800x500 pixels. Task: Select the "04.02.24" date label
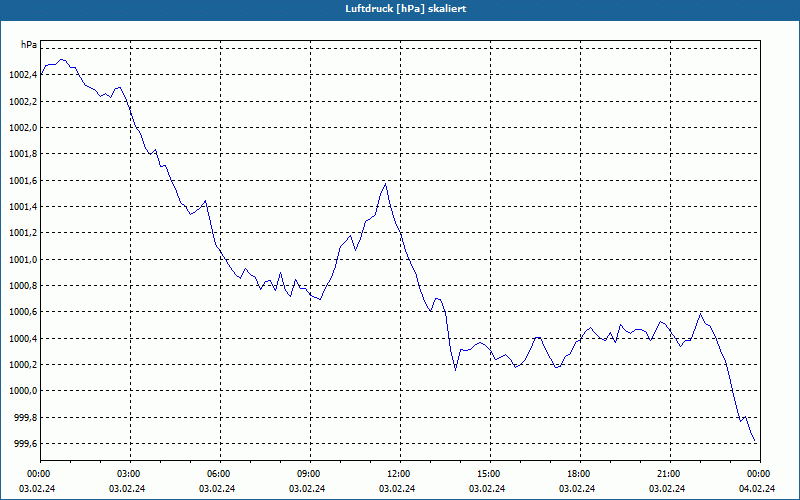pyautogui.click(x=757, y=488)
